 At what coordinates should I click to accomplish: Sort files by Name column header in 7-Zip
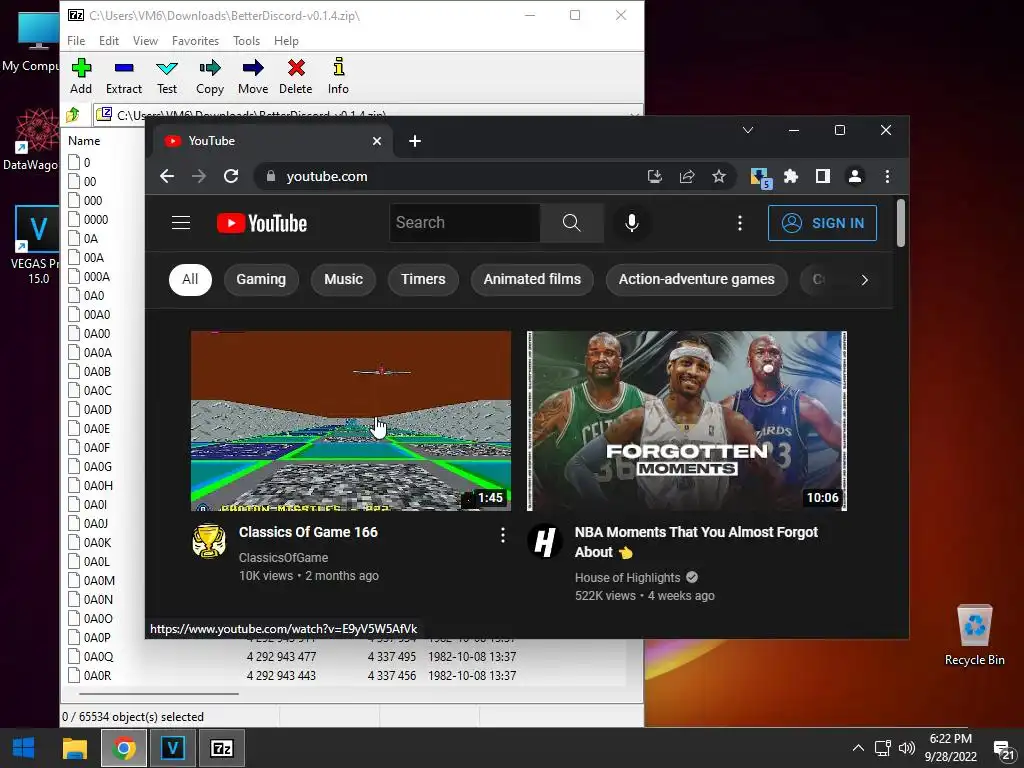pyautogui.click(x=84, y=140)
